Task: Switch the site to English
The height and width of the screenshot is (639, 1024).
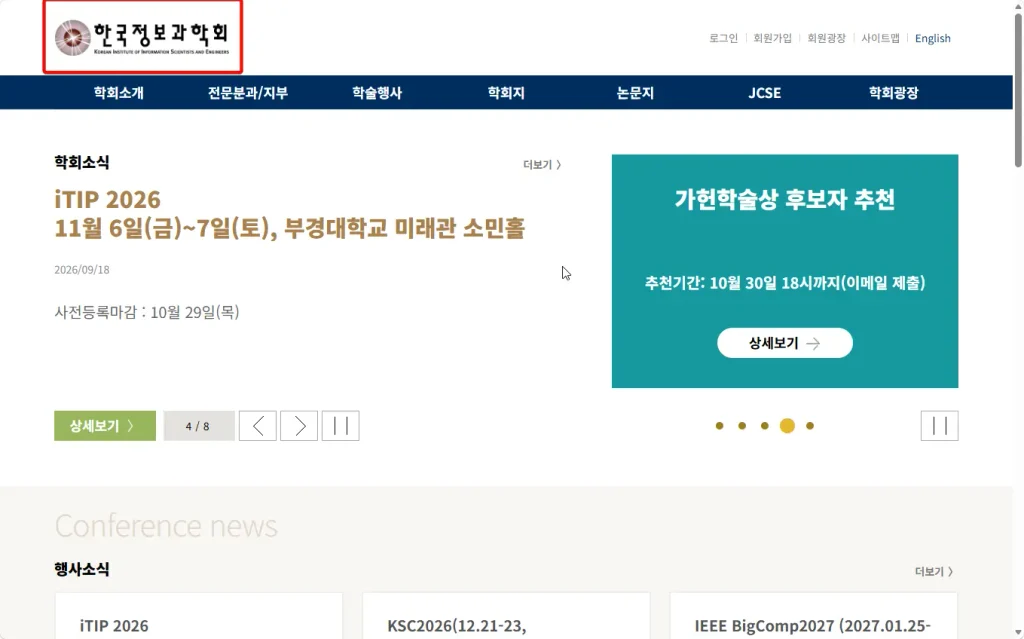Action: [x=932, y=39]
